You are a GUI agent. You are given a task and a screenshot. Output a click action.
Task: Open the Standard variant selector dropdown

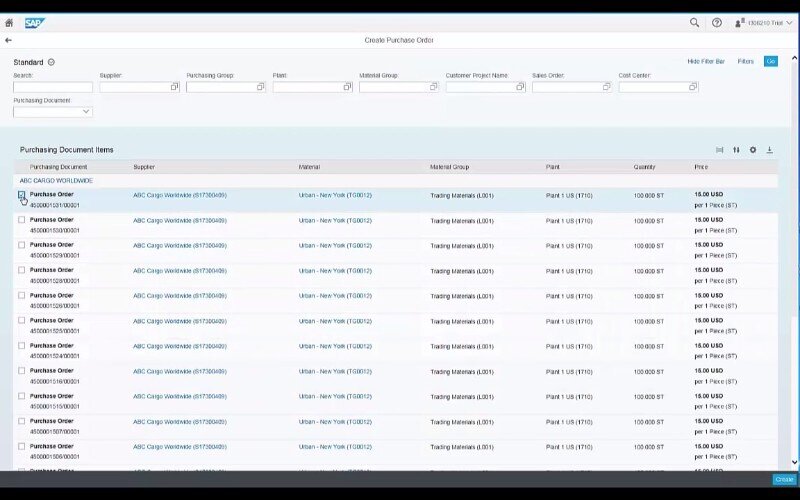[51, 62]
